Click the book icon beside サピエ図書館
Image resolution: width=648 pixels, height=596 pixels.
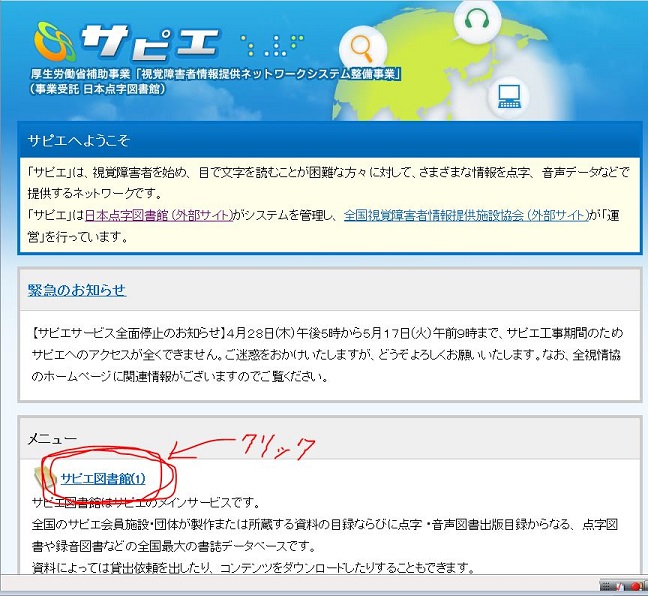coord(45,479)
